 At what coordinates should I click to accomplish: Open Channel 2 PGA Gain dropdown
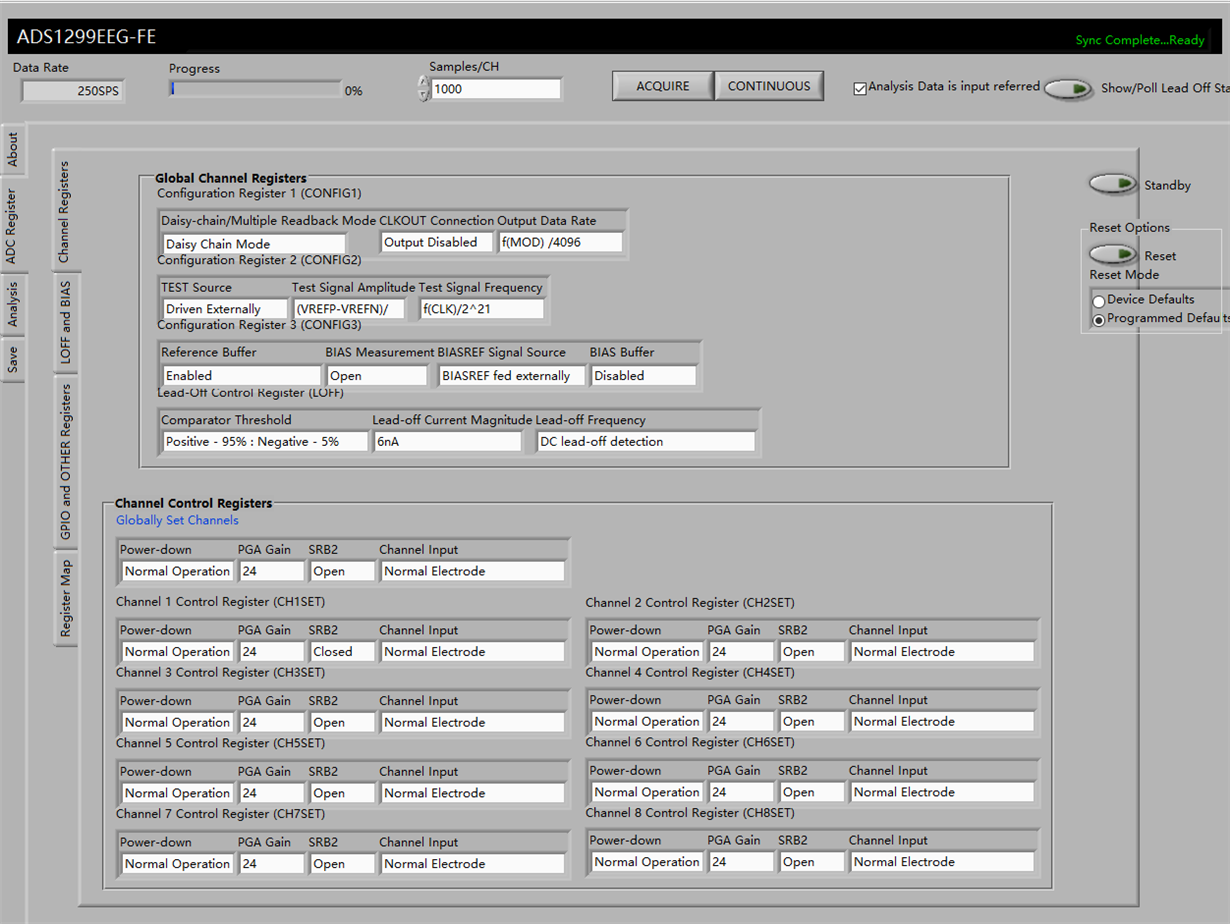741,652
